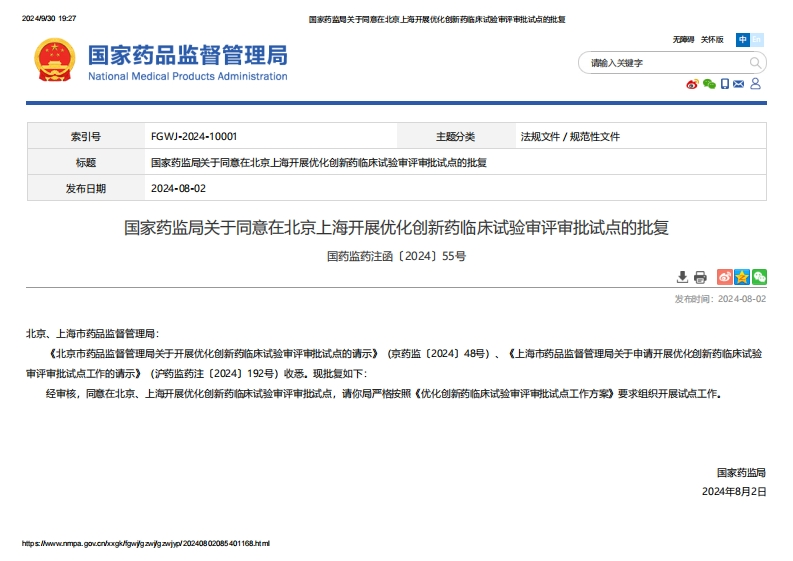
Task: Open the NMPA Weibo icon in header
Action: coord(692,84)
